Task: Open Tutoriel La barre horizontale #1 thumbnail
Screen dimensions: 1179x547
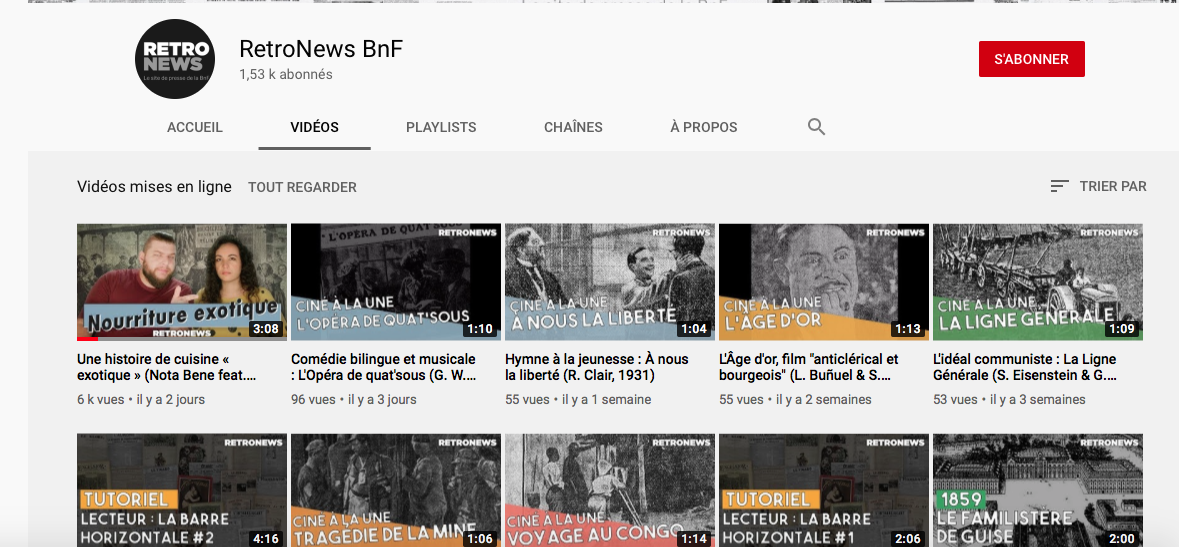Action: point(824,490)
